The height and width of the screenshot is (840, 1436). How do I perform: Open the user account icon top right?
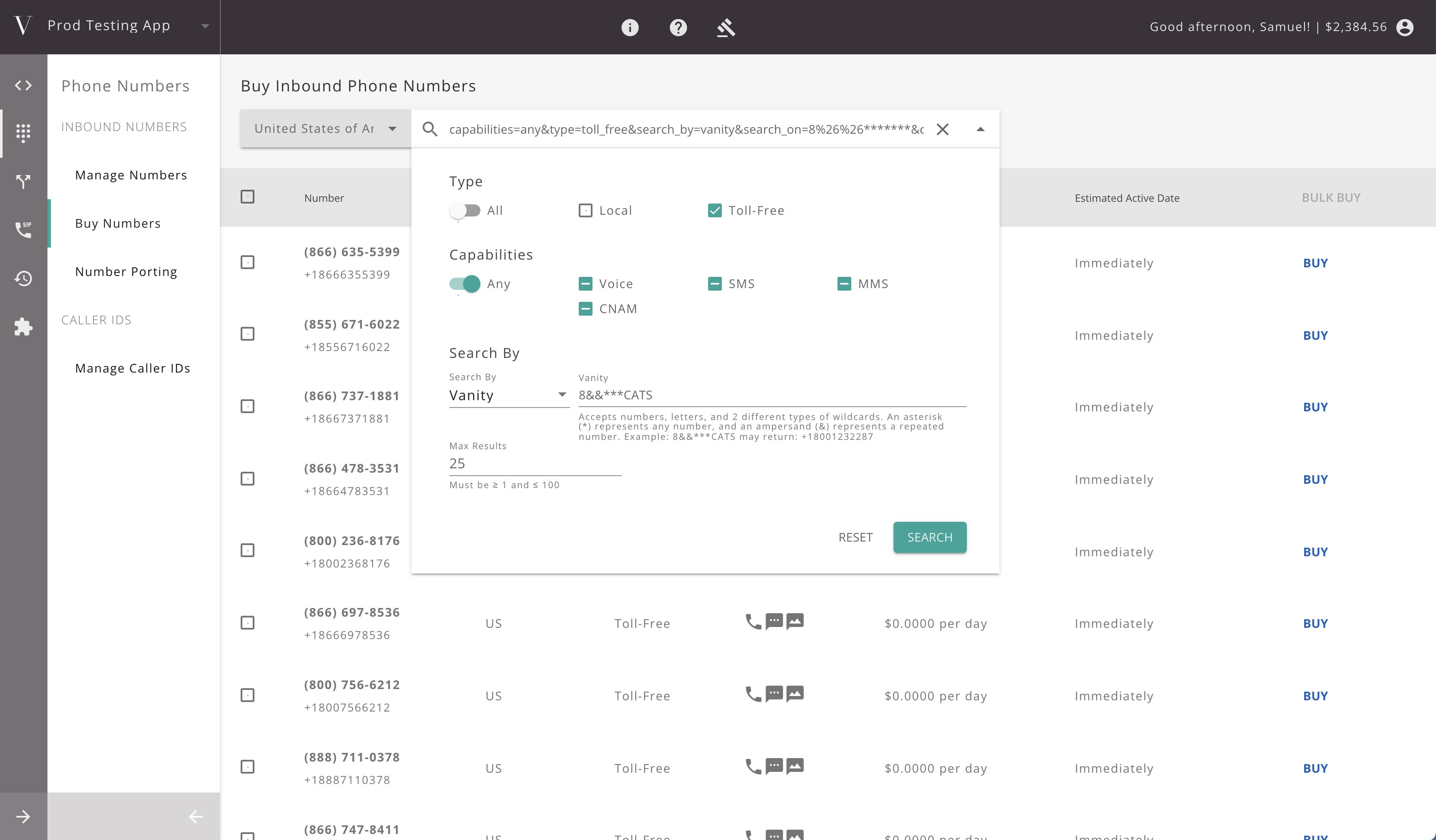[x=1405, y=27]
